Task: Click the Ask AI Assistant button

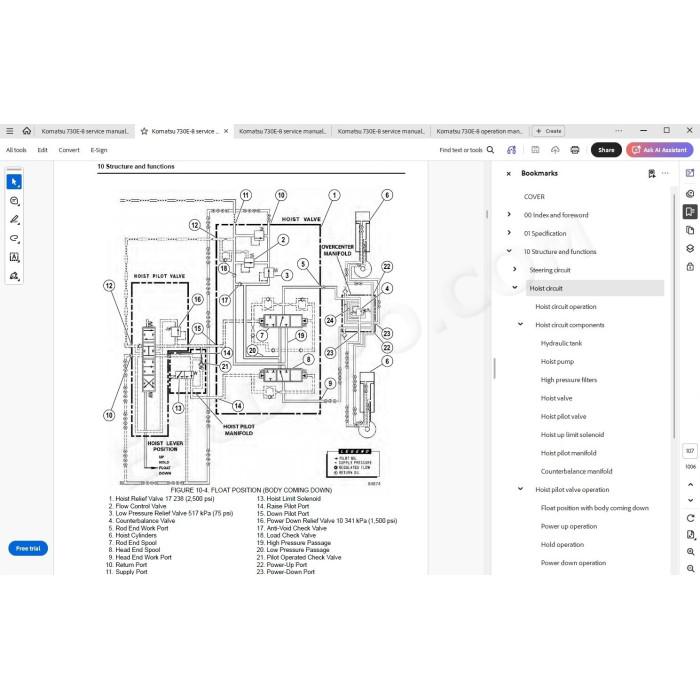Action: (x=659, y=150)
